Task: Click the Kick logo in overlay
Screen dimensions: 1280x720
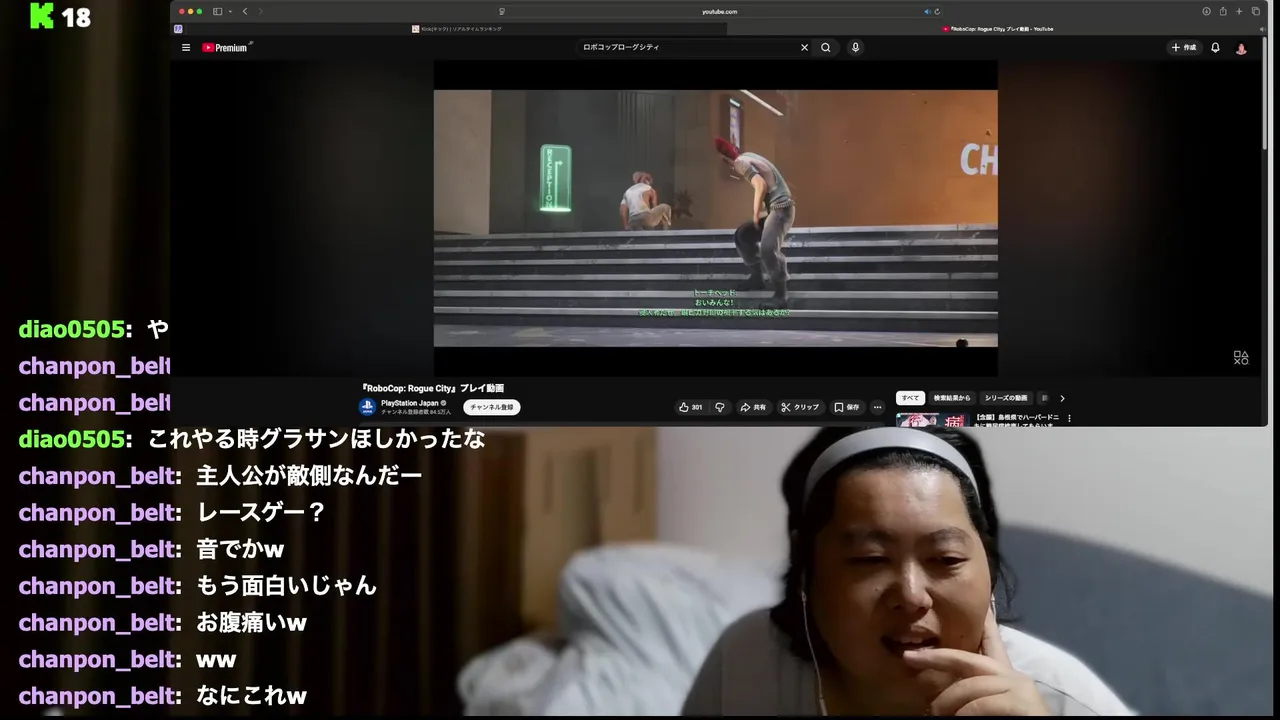Action: [x=41, y=15]
